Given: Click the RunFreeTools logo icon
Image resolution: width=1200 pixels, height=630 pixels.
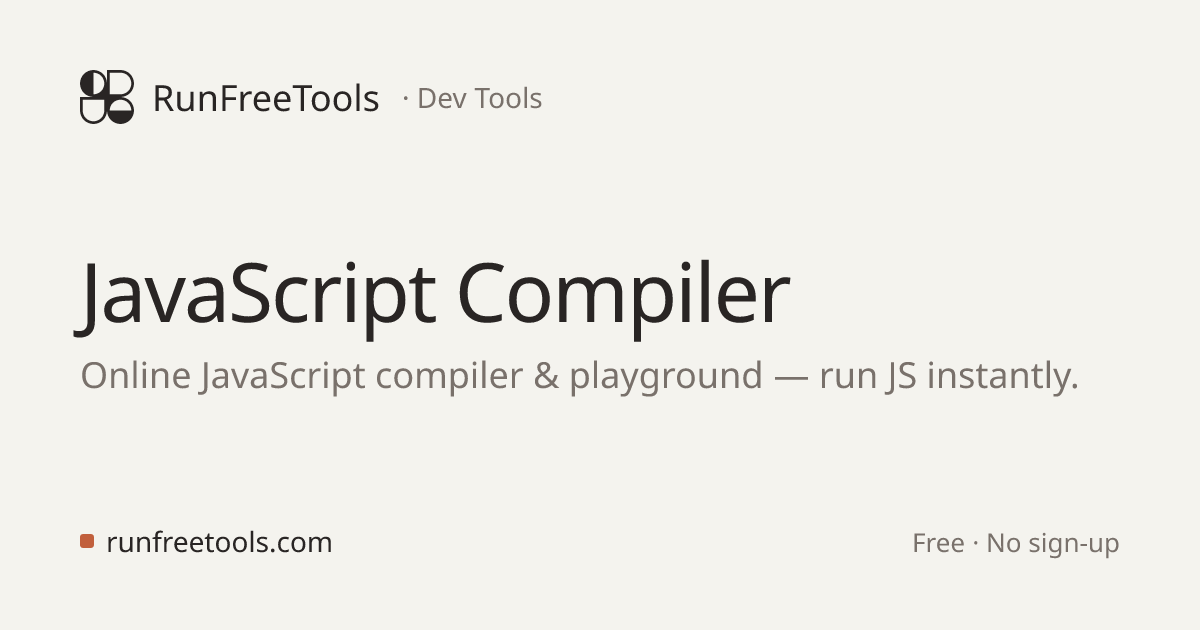Looking at the screenshot, I should pos(107,97).
